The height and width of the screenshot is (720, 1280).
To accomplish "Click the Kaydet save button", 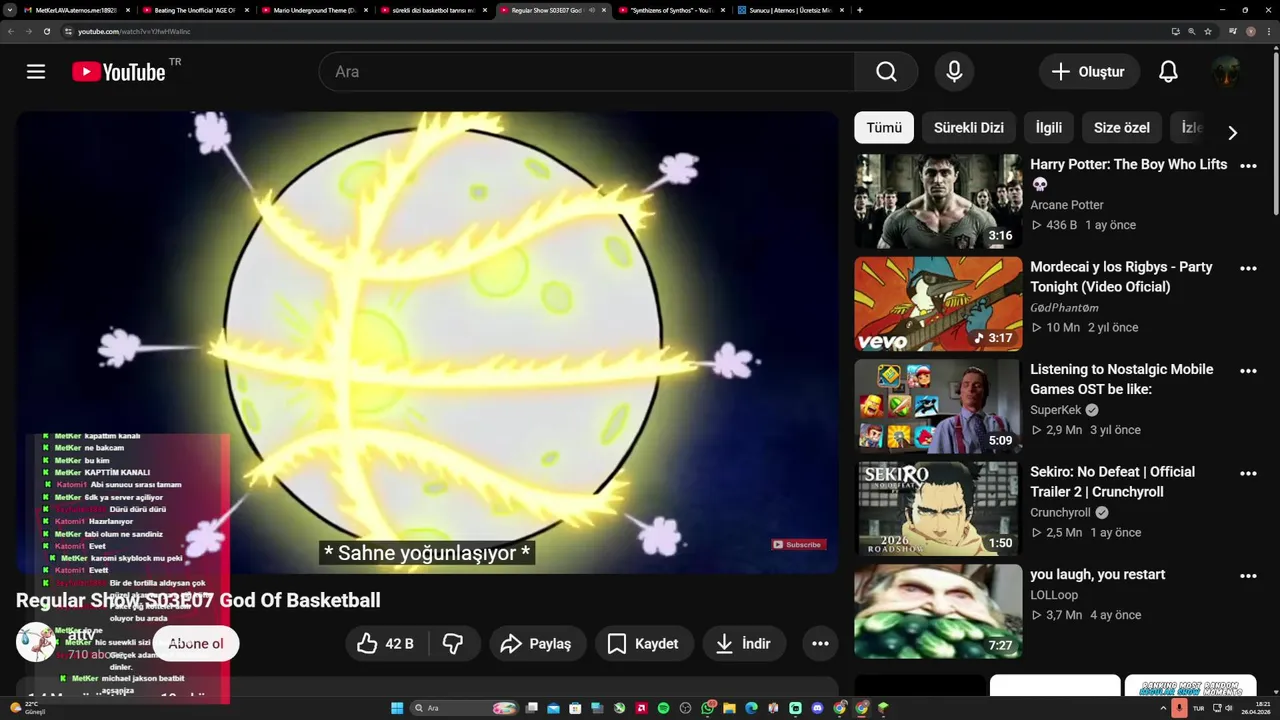I will [644, 644].
